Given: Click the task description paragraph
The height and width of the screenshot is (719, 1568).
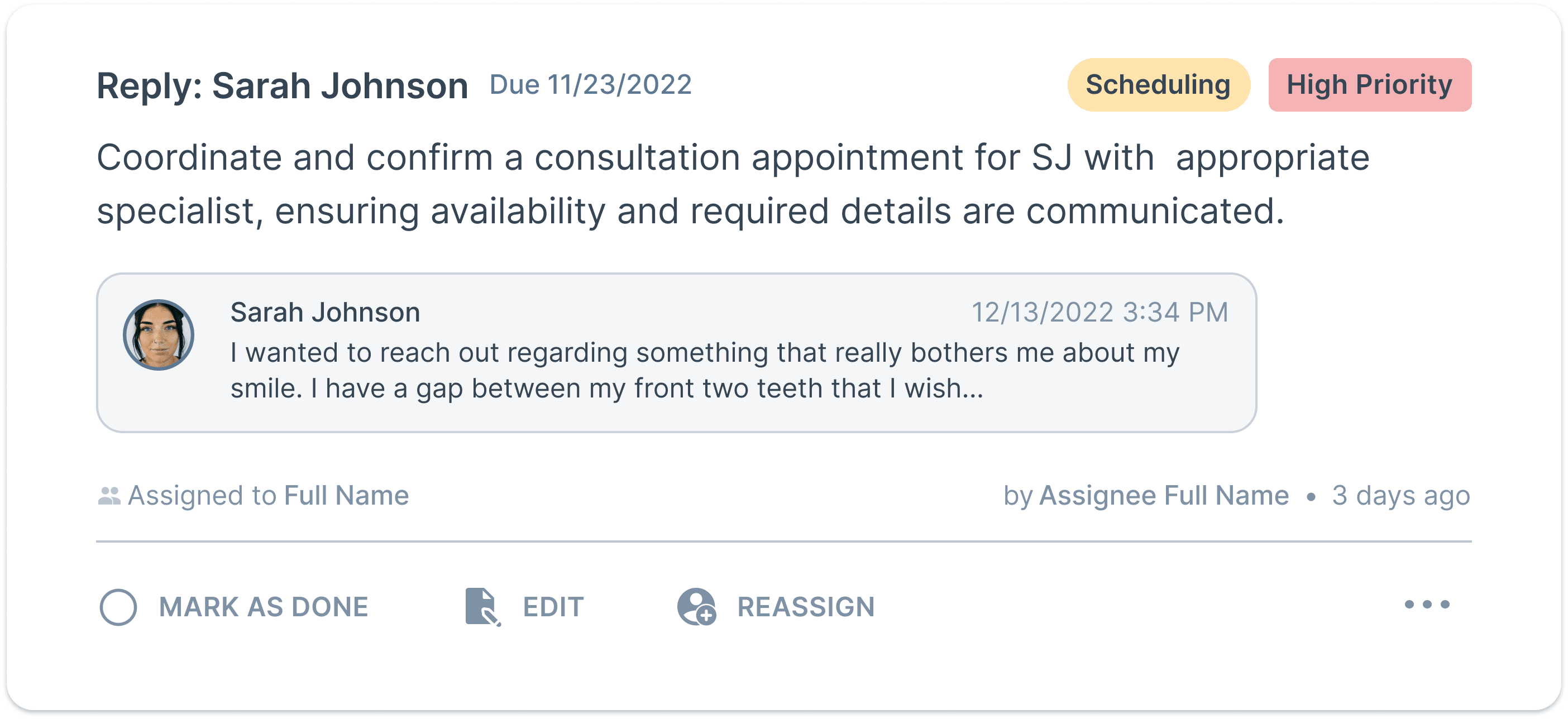Looking at the screenshot, I should pyautogui.click(x=733, y=184).
